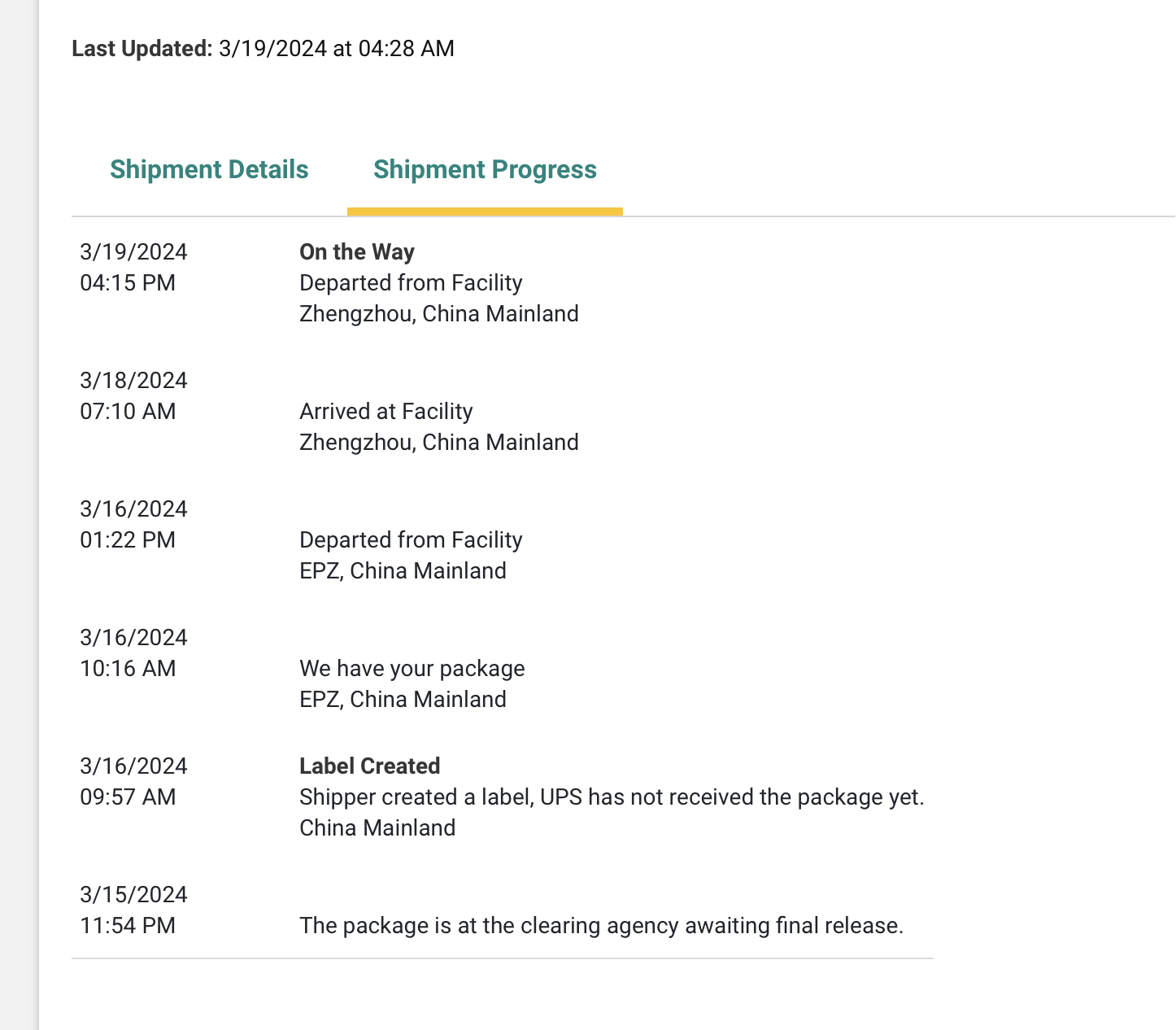Click the Shipper created a label message
Viewport: 1176px width, 1030px height.
612,797
